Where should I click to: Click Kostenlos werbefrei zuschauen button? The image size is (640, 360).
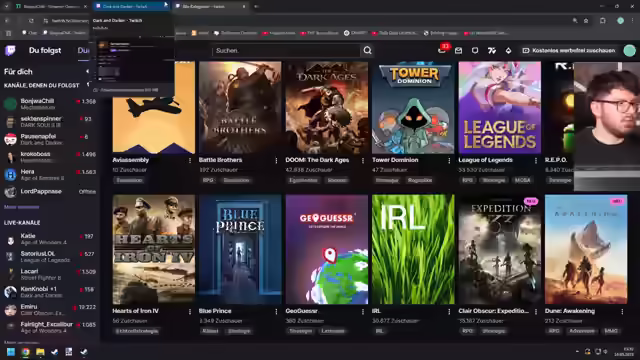[569, 51]
